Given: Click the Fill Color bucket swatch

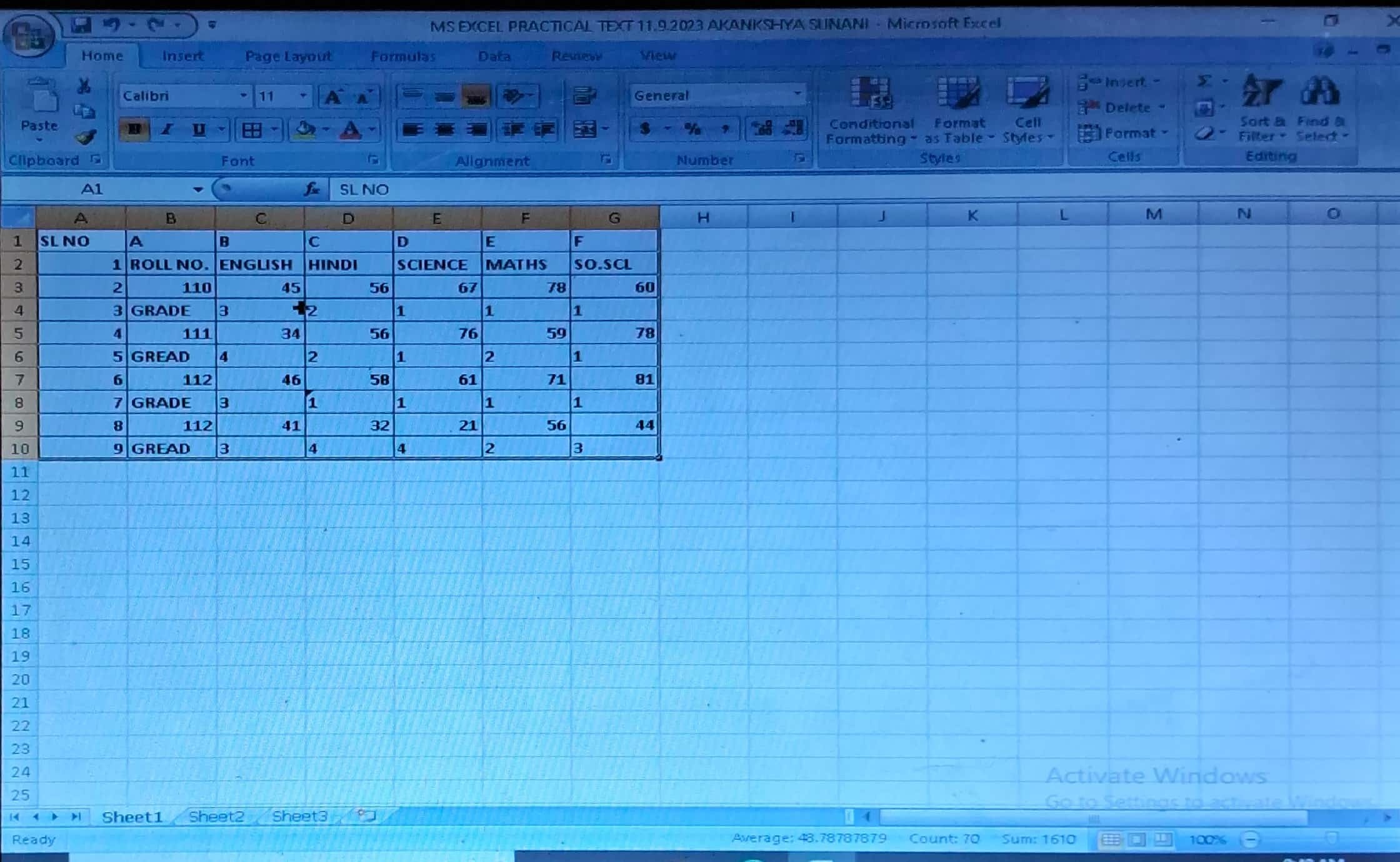Looking at the screenshot, I should (x=305, y=129).
